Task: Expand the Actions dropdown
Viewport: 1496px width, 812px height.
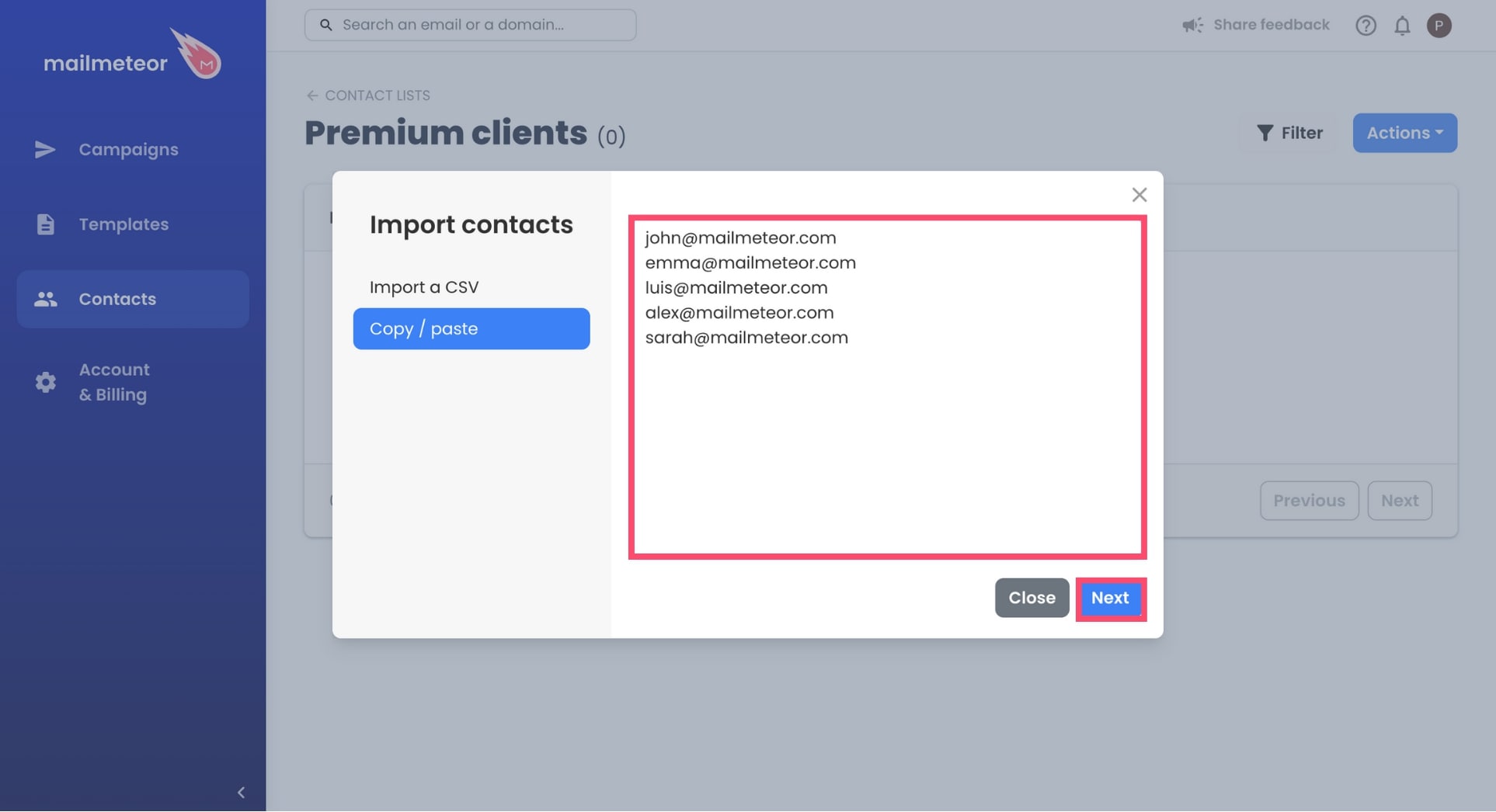Action: 1404,133
